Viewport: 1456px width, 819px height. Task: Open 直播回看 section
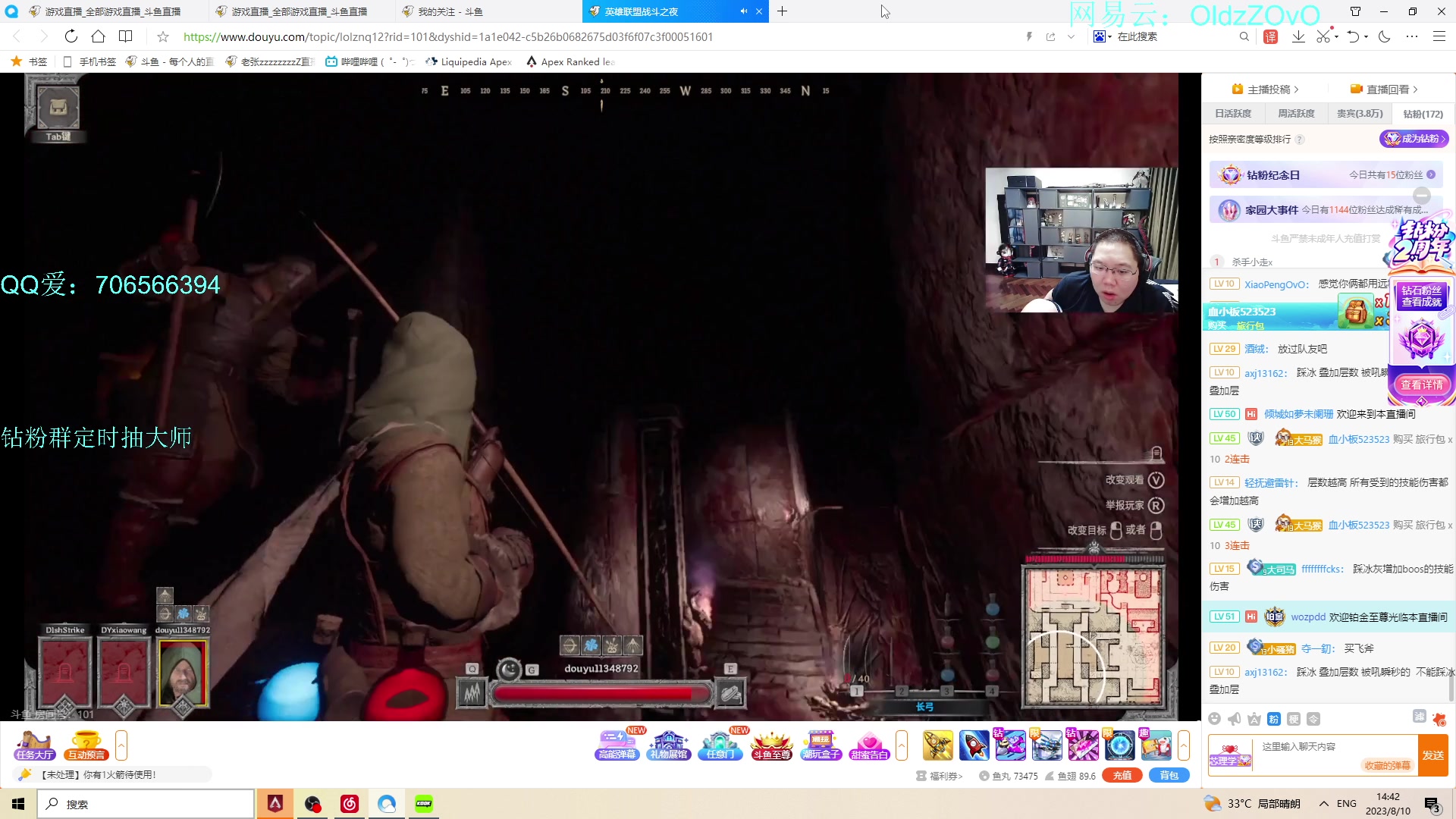click(x=1384, y=89)
